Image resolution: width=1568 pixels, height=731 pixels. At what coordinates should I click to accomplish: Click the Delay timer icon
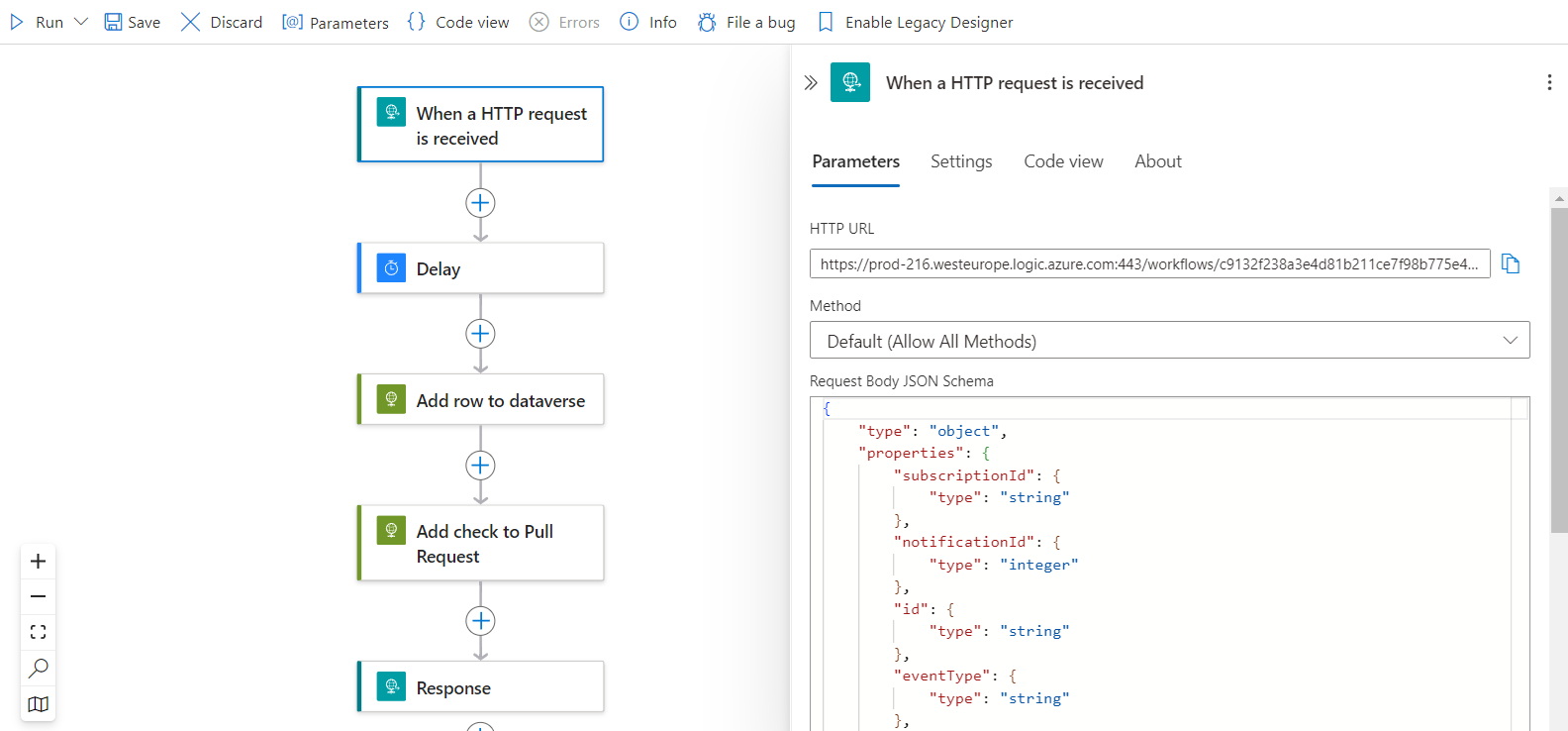tap(392, 267)
